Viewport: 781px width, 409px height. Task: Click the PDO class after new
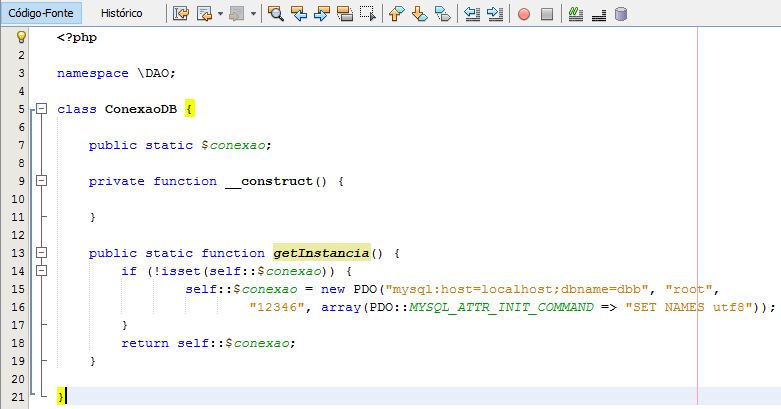[365, 289]
